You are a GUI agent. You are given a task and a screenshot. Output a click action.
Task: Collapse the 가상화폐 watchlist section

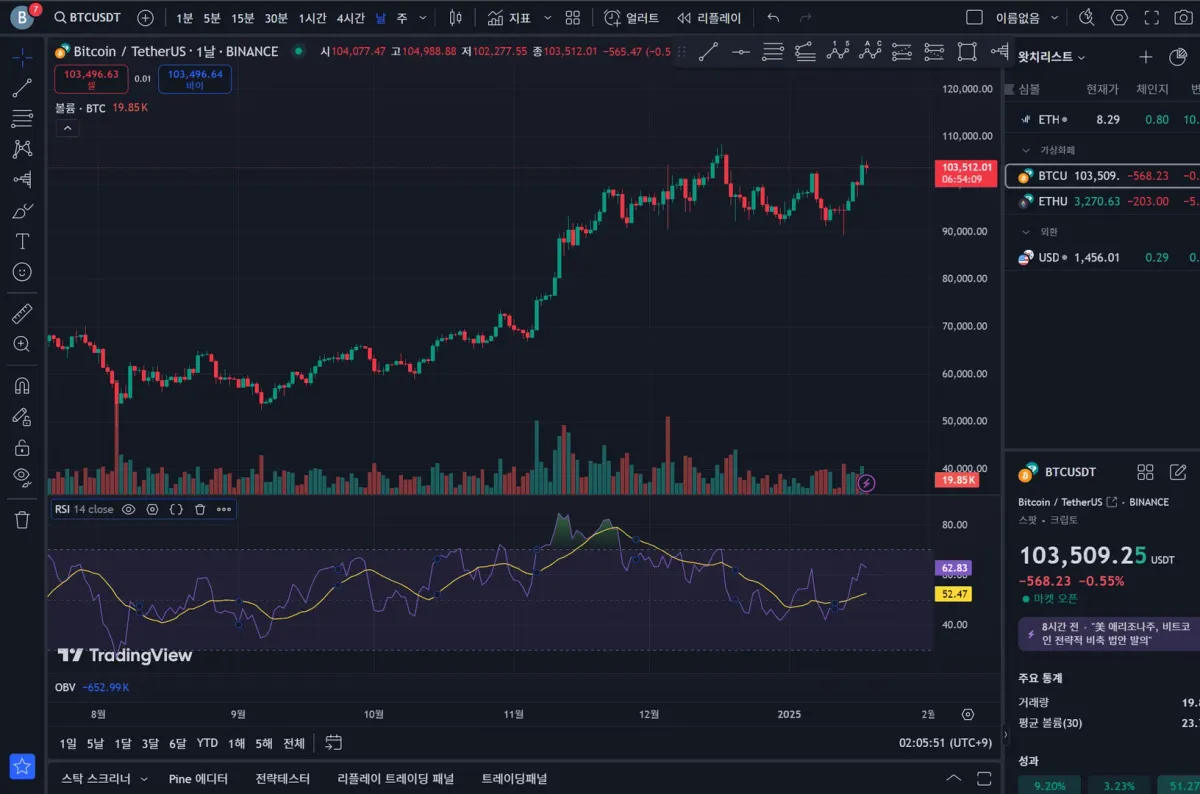pyautogui.click(x=1025, y=149)
